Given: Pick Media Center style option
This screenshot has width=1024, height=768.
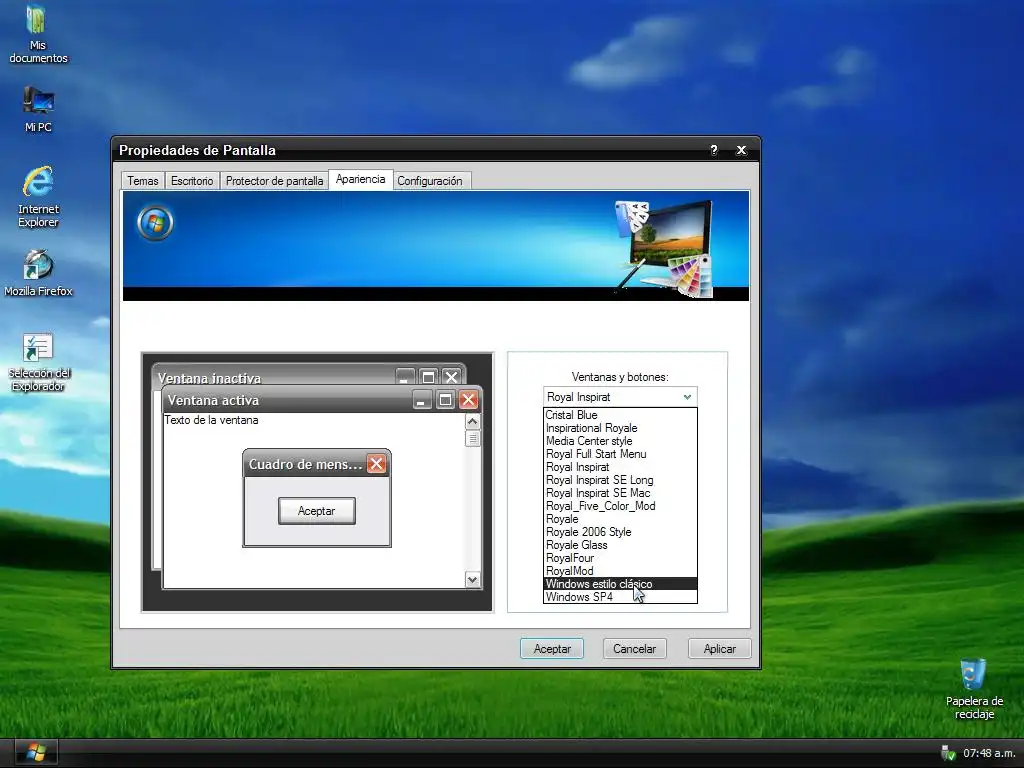Looking at the screenshot, I should 620,441.
